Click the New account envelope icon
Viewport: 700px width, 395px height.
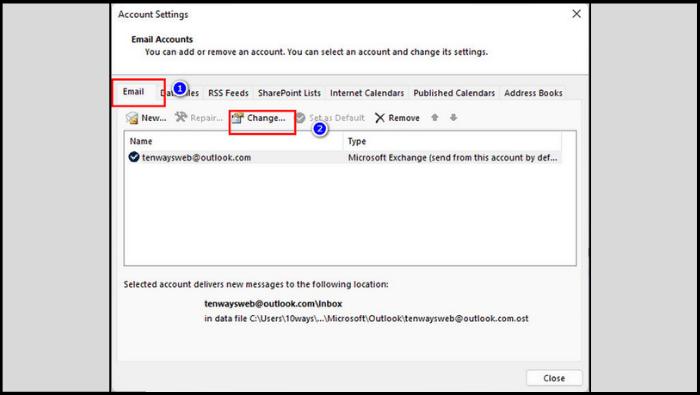(x=132, y=118)
